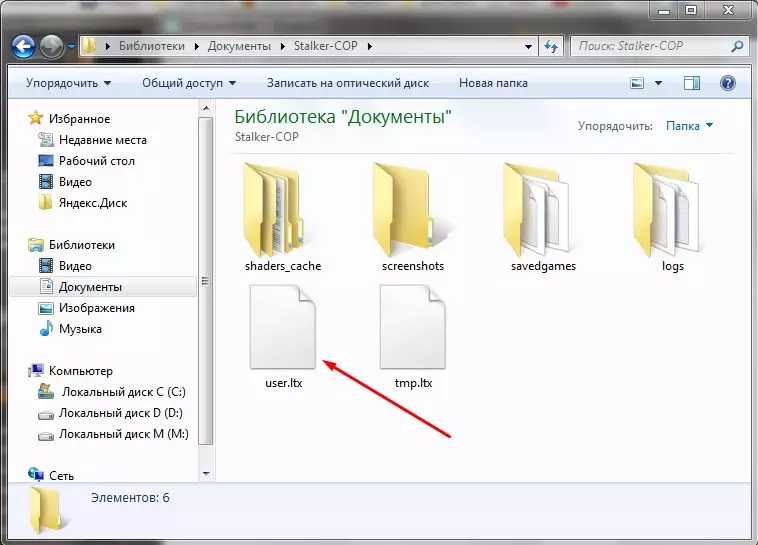
Task: Open Локальный диск D (D:)
Action: pyautogui.click(x=120, y=413)
